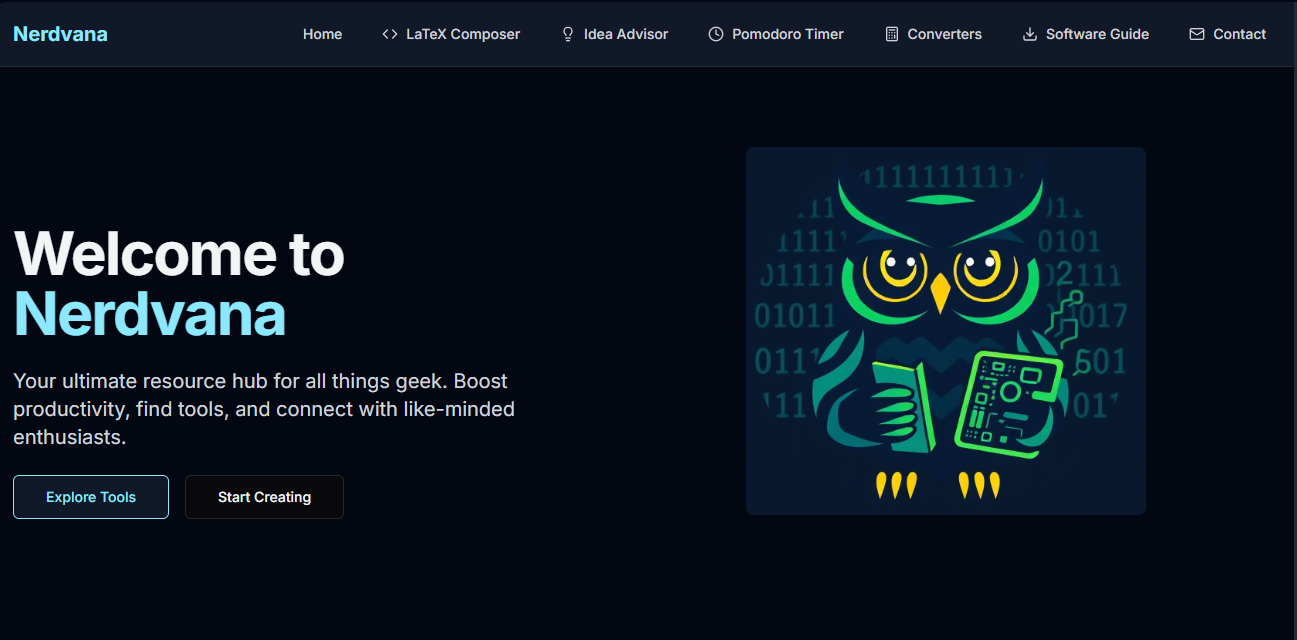
Task: Click the Nerdvana logo in the navbar
Action: [60, 34]
